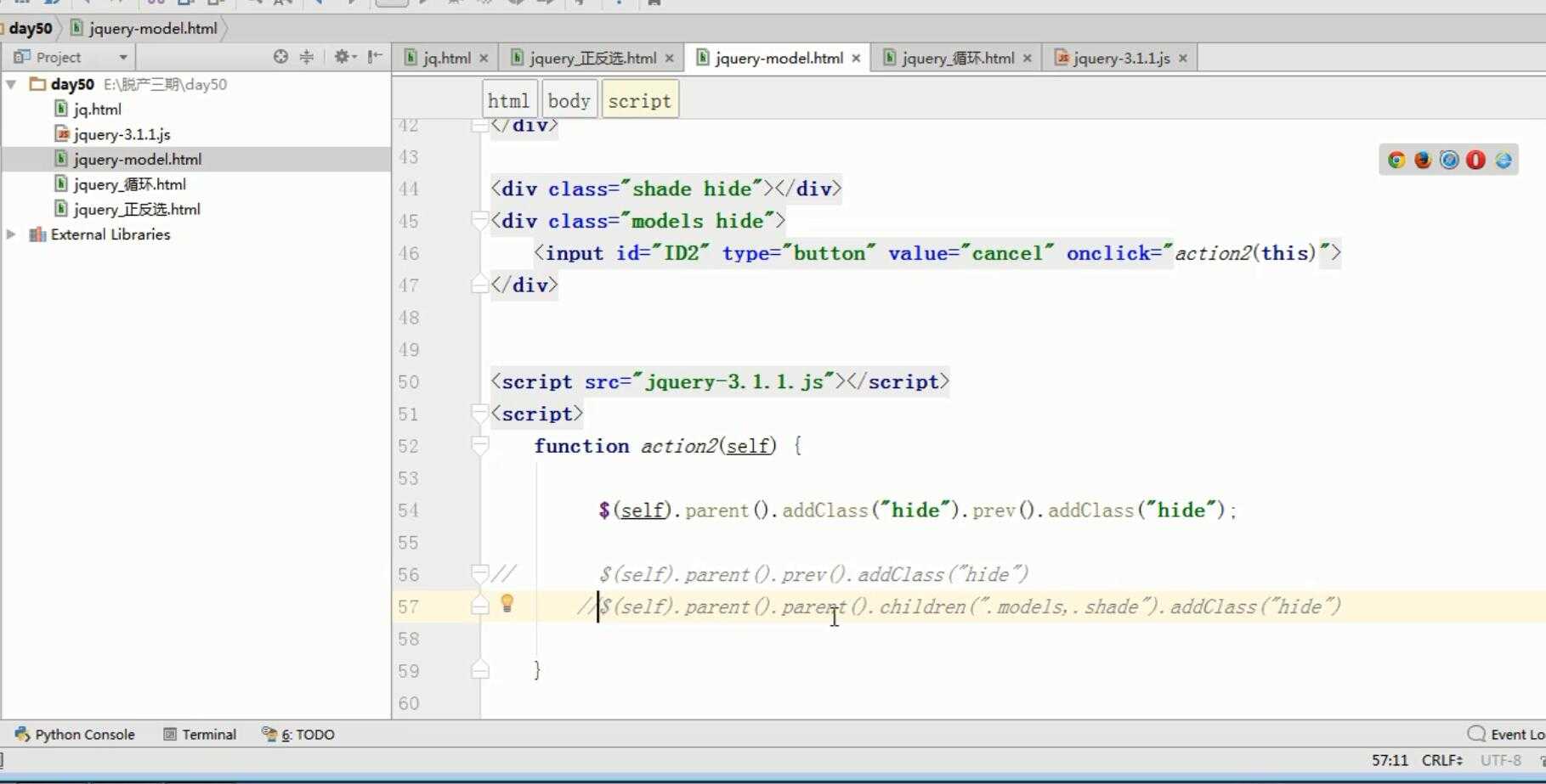Click gutter line number 46
Image resolution: width=1546 pixels, height=784 pixels.
[x=409, y=253]
